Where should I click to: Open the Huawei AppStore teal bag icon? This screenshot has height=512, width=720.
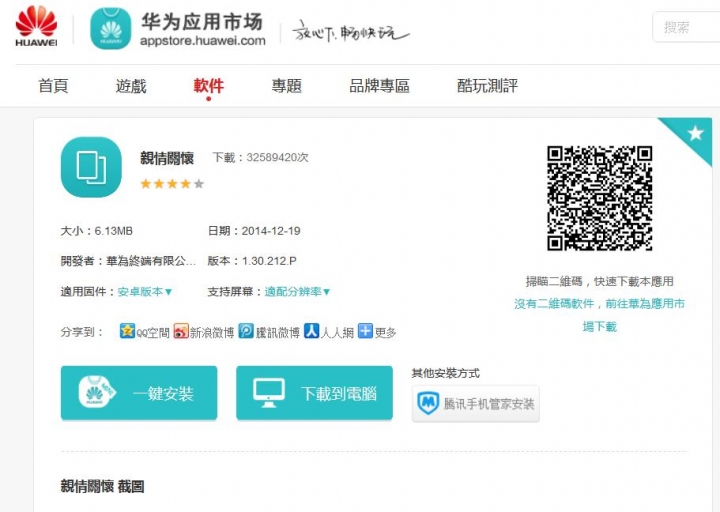[111, 28]
